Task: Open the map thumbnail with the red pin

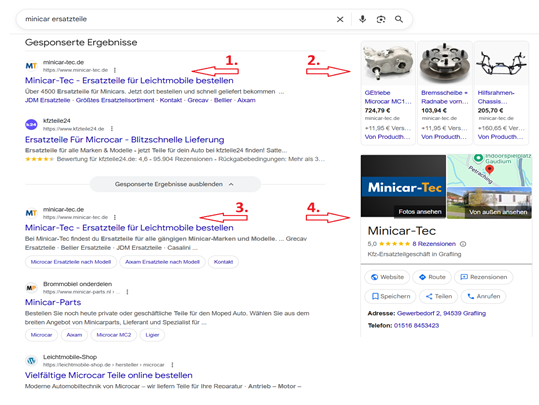Action: 489,170
